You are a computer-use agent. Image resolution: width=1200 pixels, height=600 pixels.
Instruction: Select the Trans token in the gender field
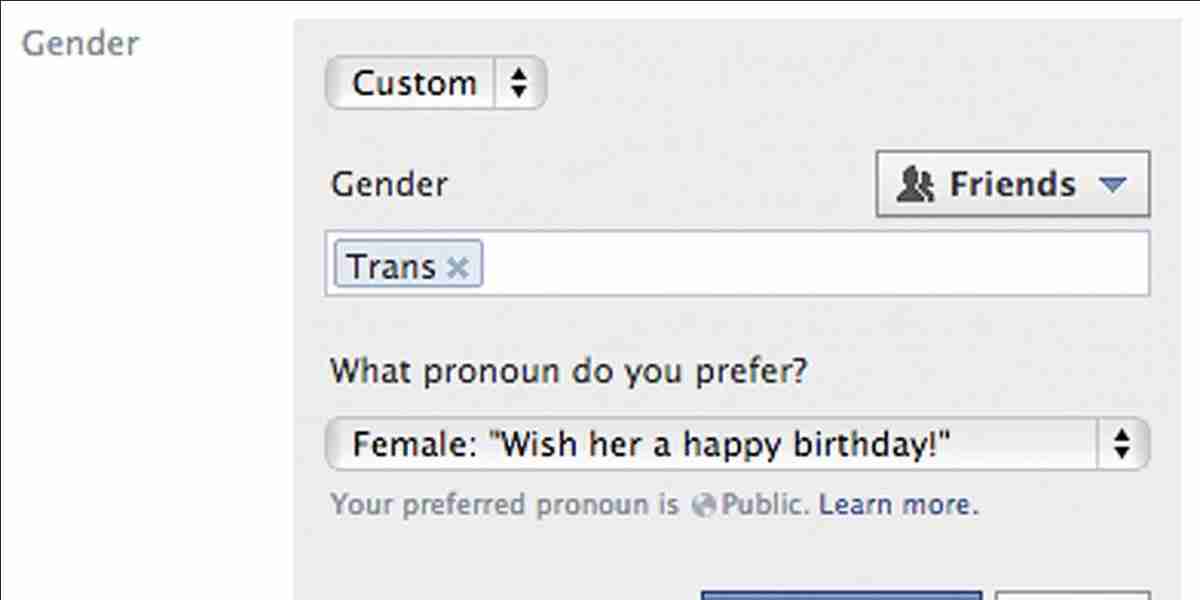coord(390,266)
